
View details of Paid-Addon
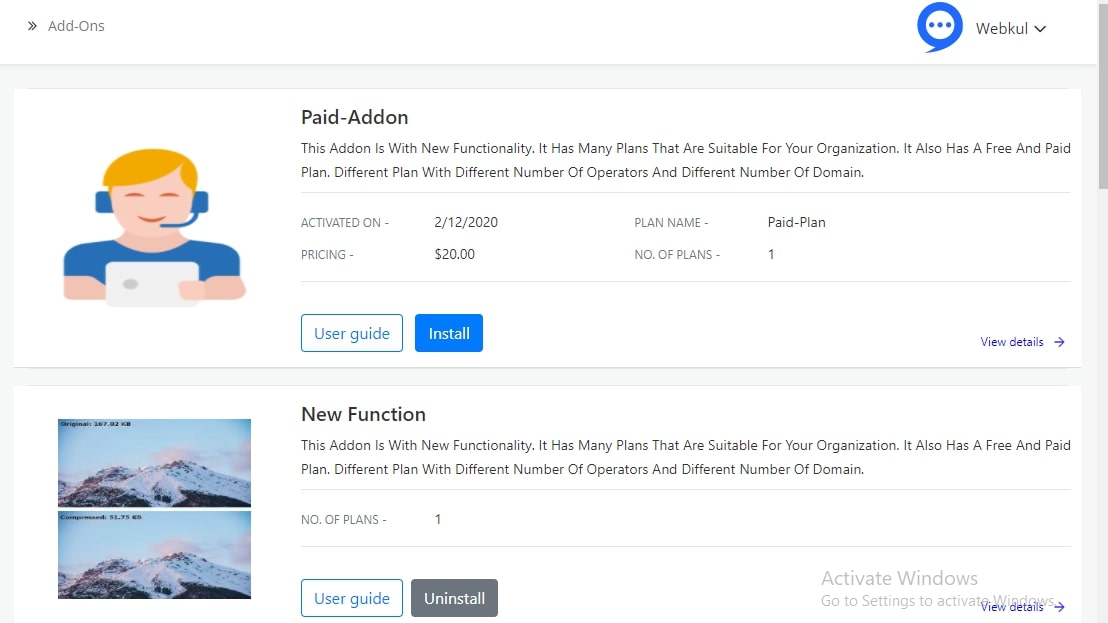point(1011,342)
